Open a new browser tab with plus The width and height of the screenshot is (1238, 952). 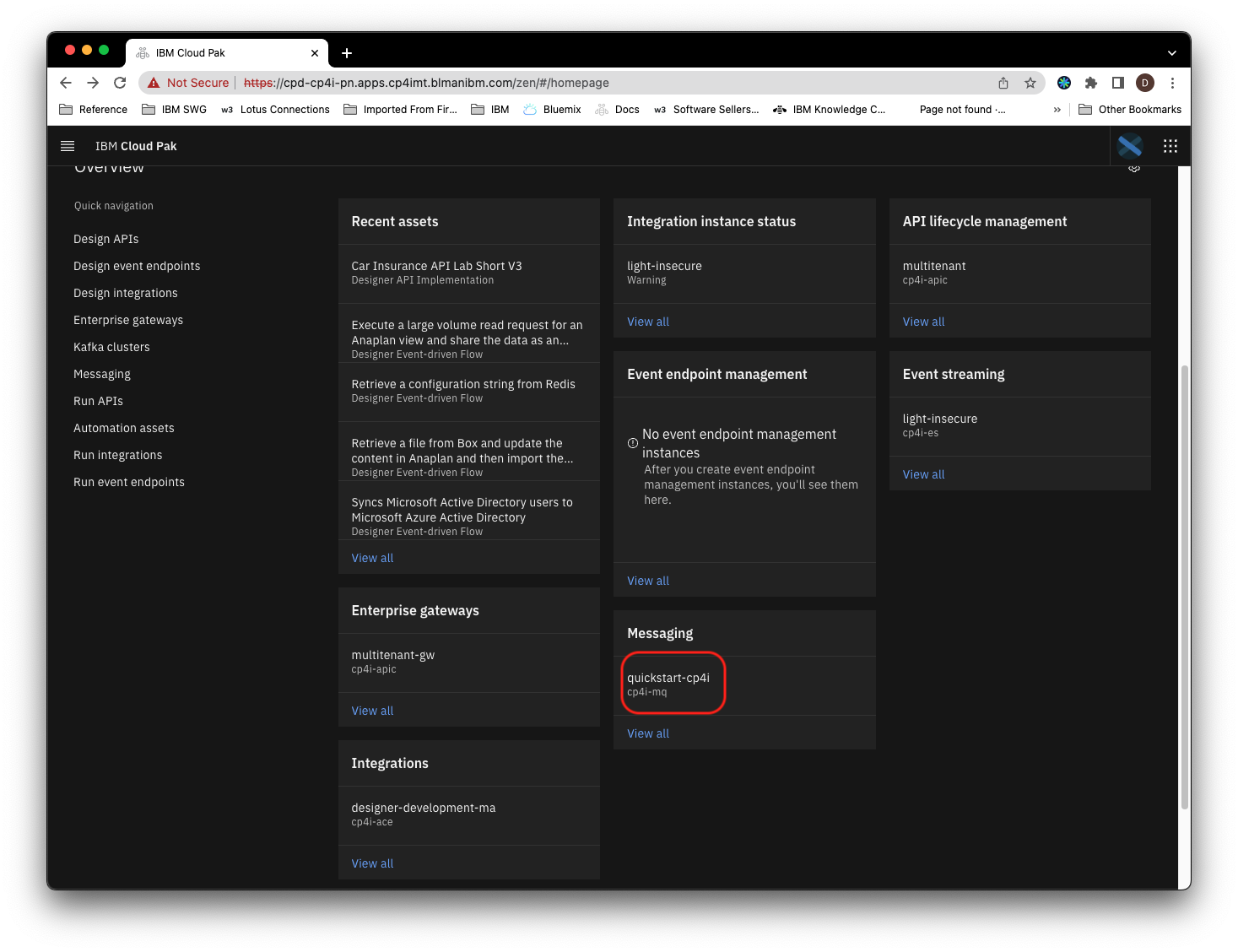(x=346, y=53)
